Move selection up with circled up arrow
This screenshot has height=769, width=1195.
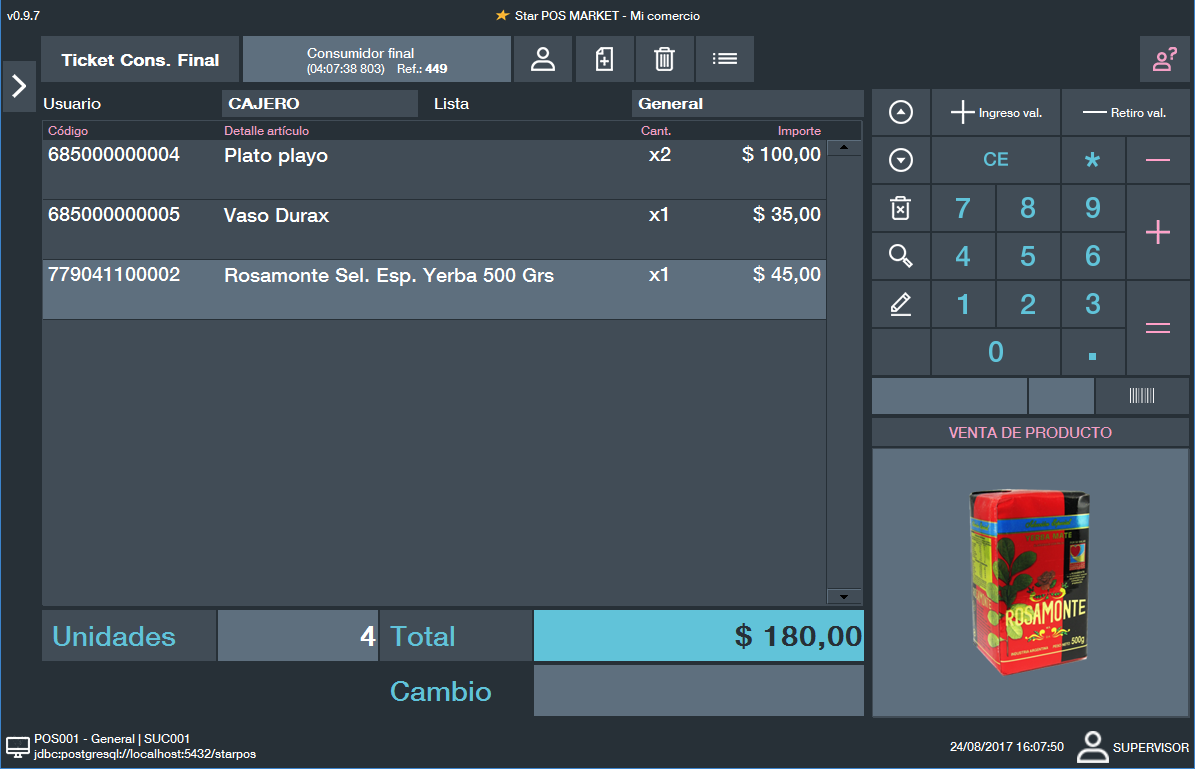tap(900, 113)
